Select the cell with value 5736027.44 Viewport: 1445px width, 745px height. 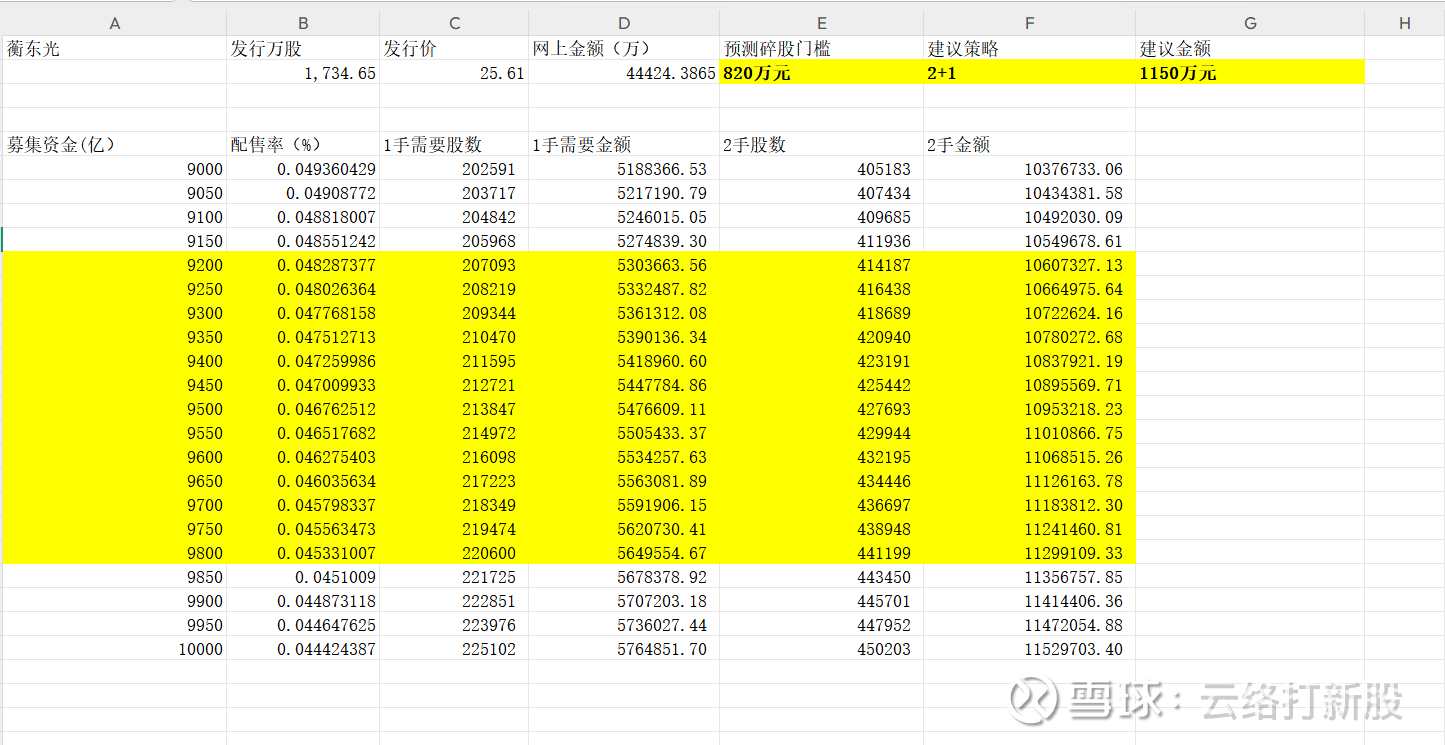624,625
